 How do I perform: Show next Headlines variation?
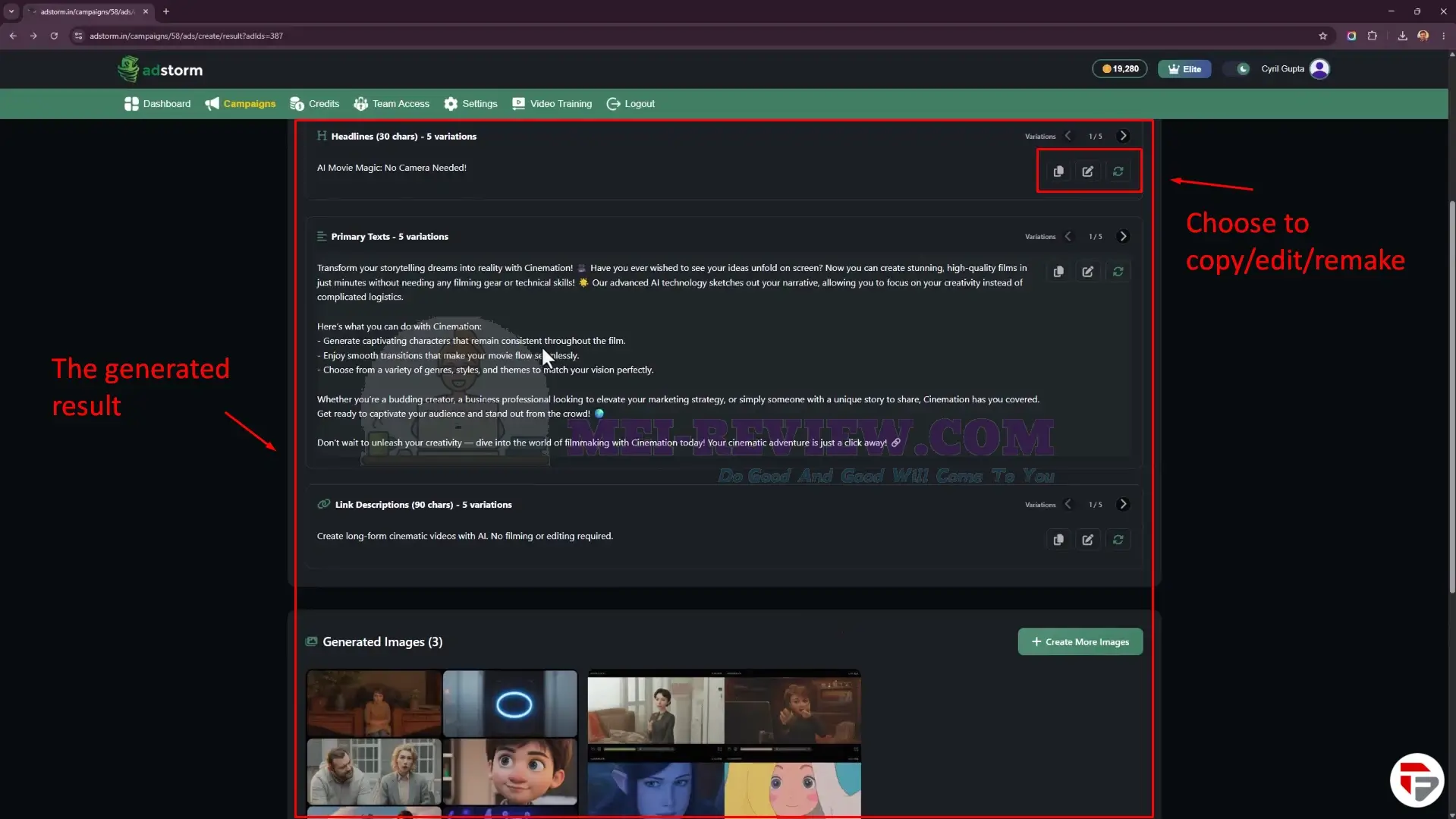[x=1124, y=136]
